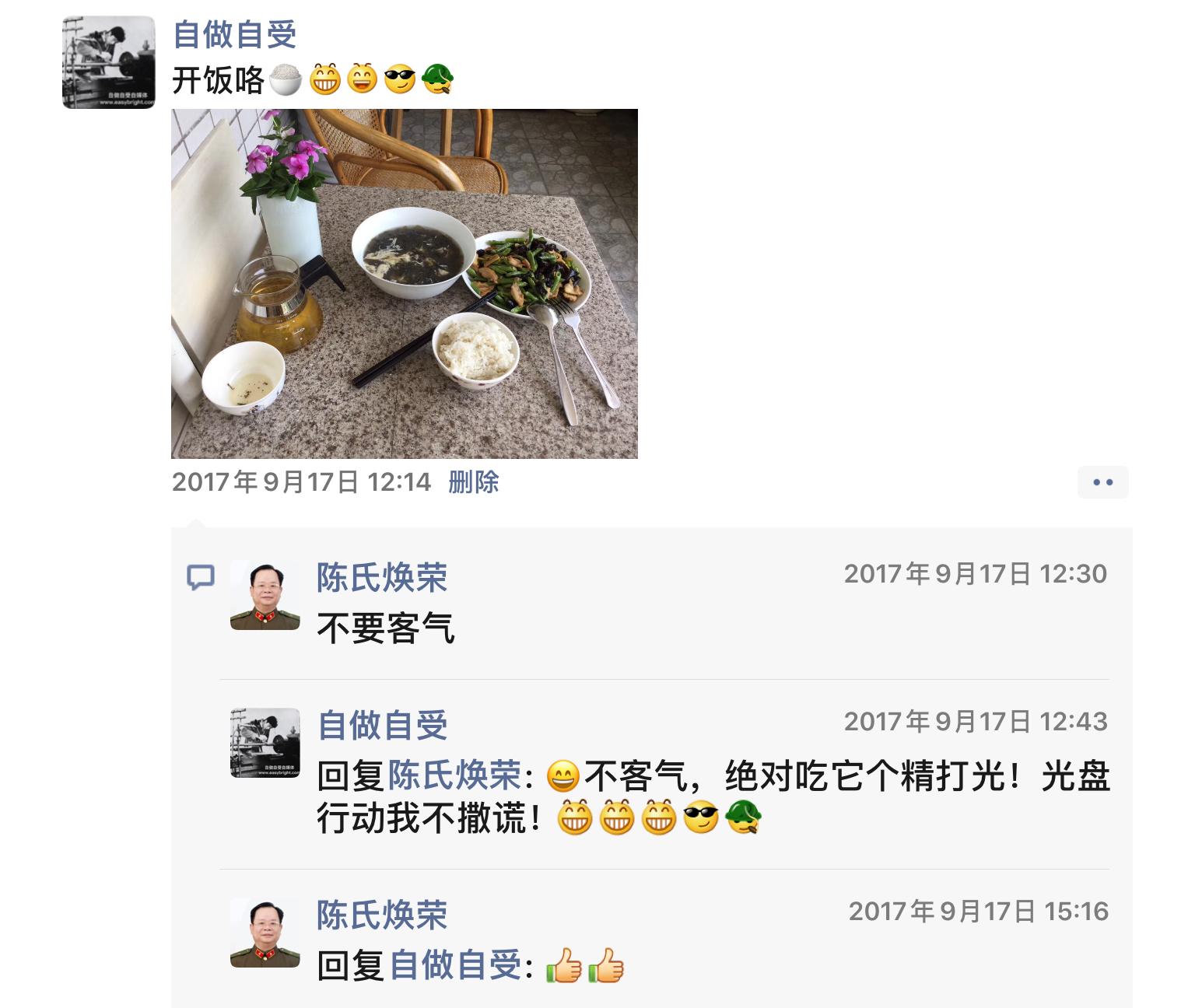Screen dimensions: 1195x1008
Task: Select the 光盘行动 reply comment text
Action: (x=713, y=797)
